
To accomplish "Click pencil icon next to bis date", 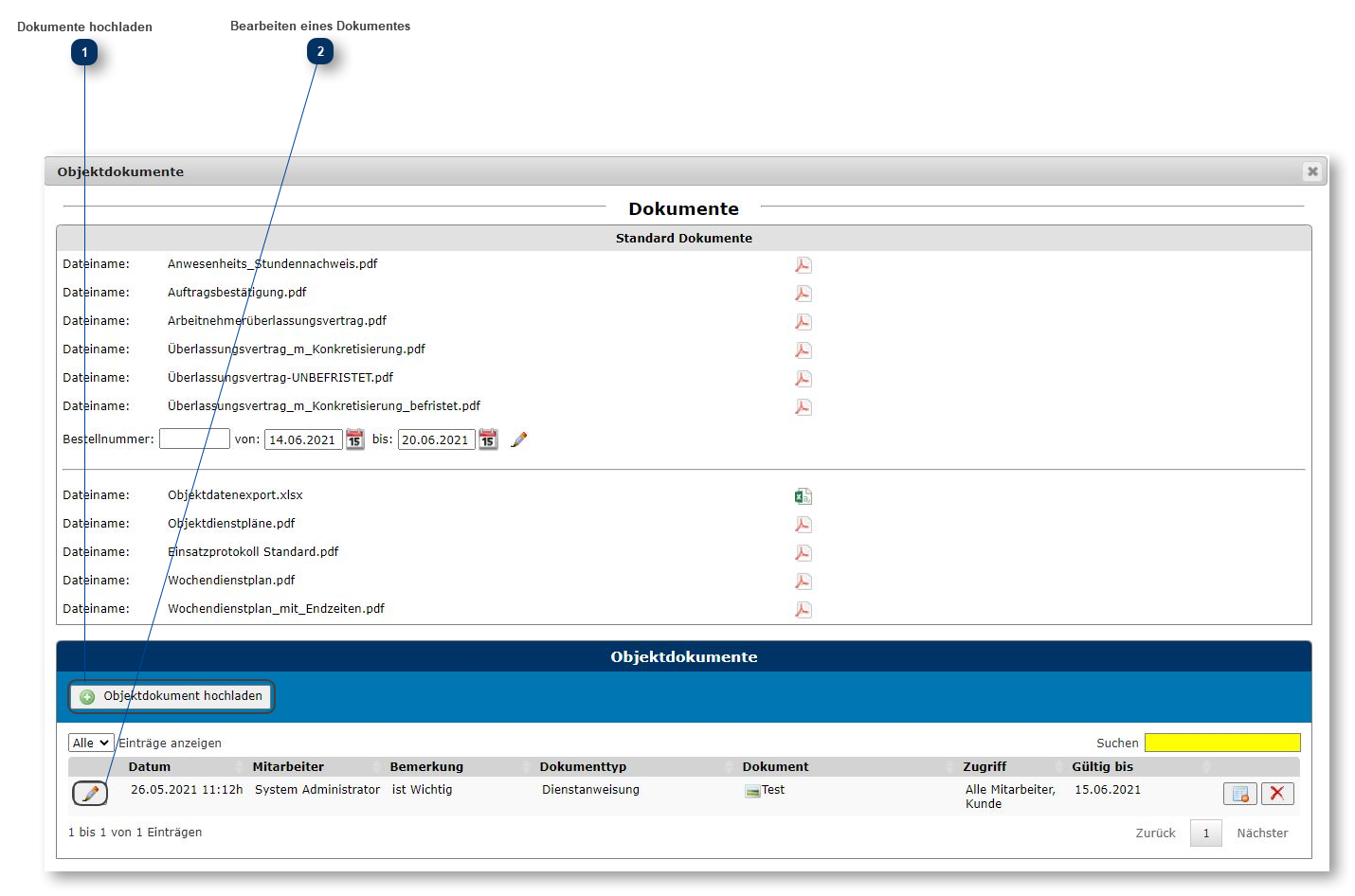I will click(x=518, y=439).
